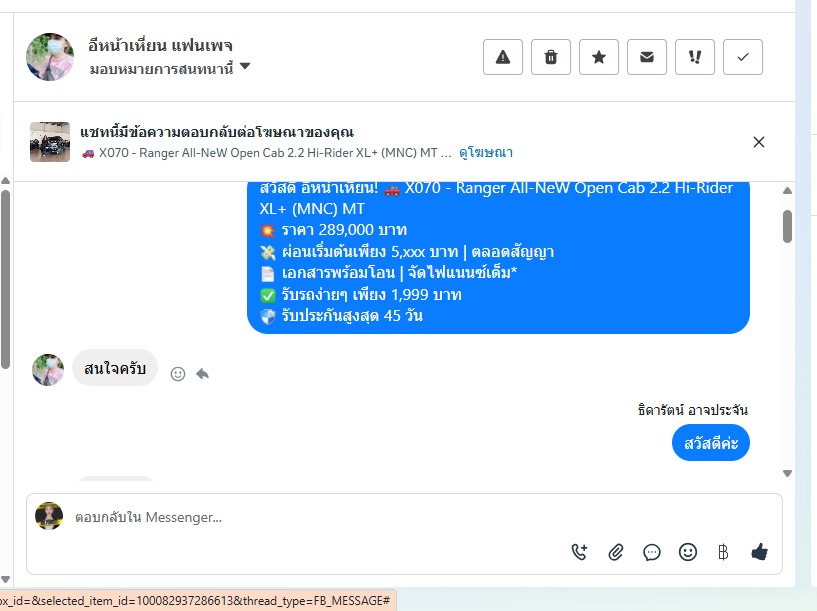Image resolution: width=817 pixels, height=611 pixels.
Task: Open the ดูโฆษณา link
Action: pos(486,153)
